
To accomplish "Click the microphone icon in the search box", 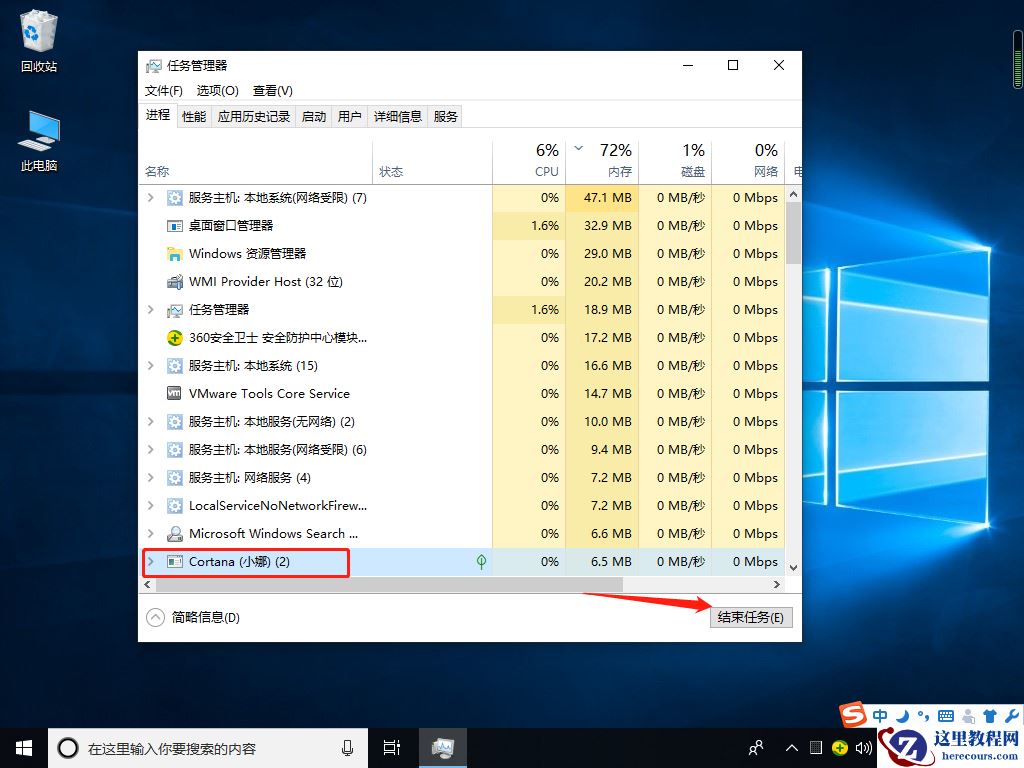I will pyautogui.click(x=348, y=747).
